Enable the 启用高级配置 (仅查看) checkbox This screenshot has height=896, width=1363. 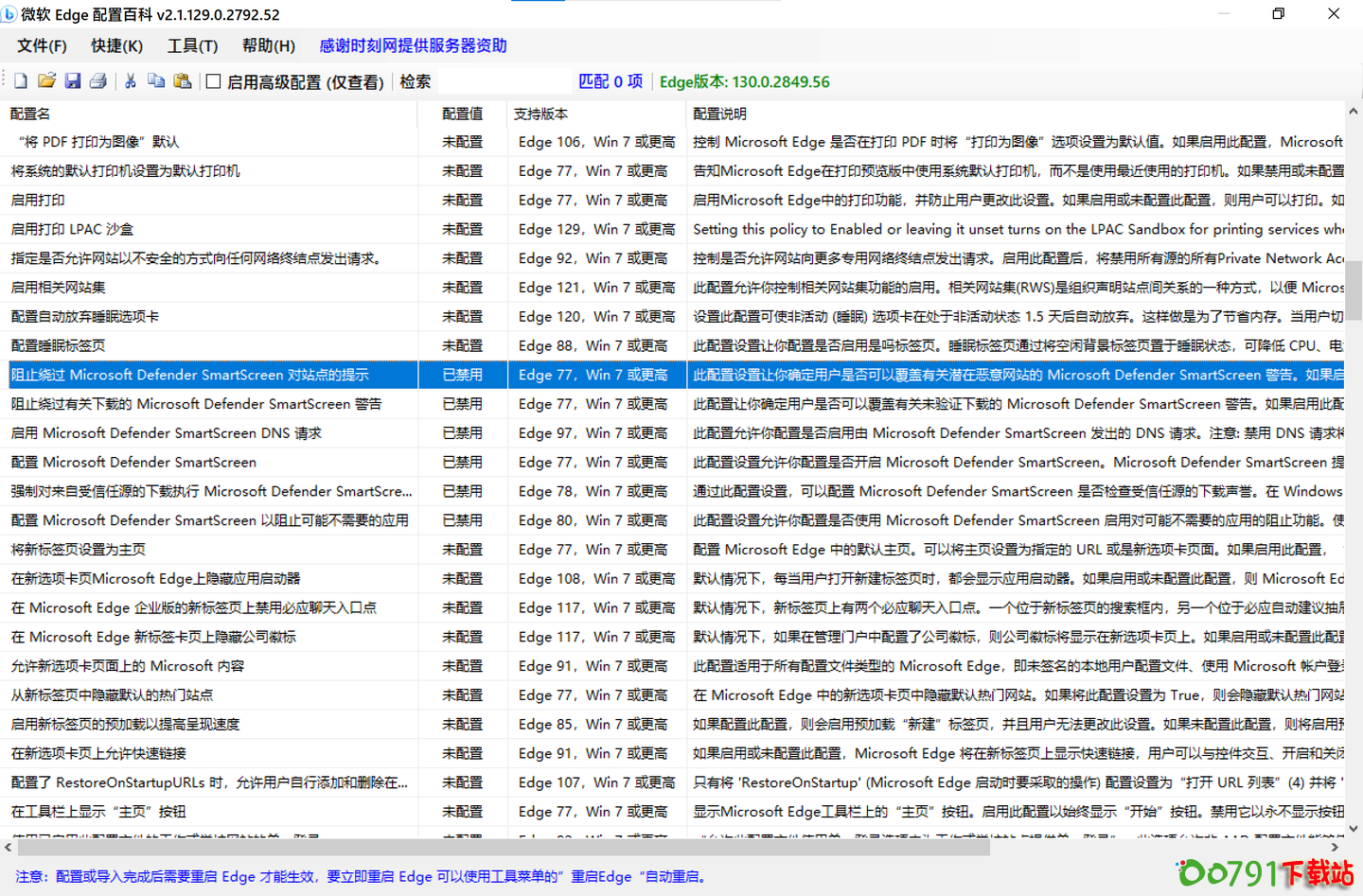click(214, 81)
